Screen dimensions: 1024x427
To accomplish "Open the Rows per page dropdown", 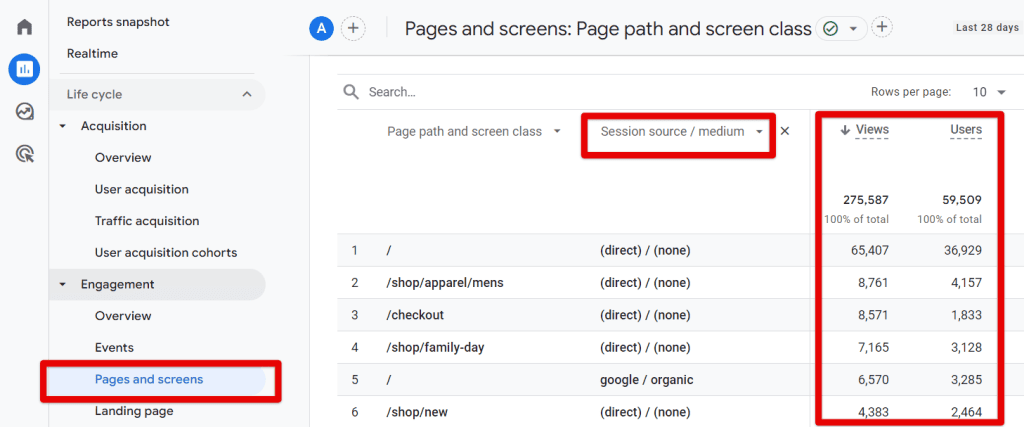I will pos(989,92).
